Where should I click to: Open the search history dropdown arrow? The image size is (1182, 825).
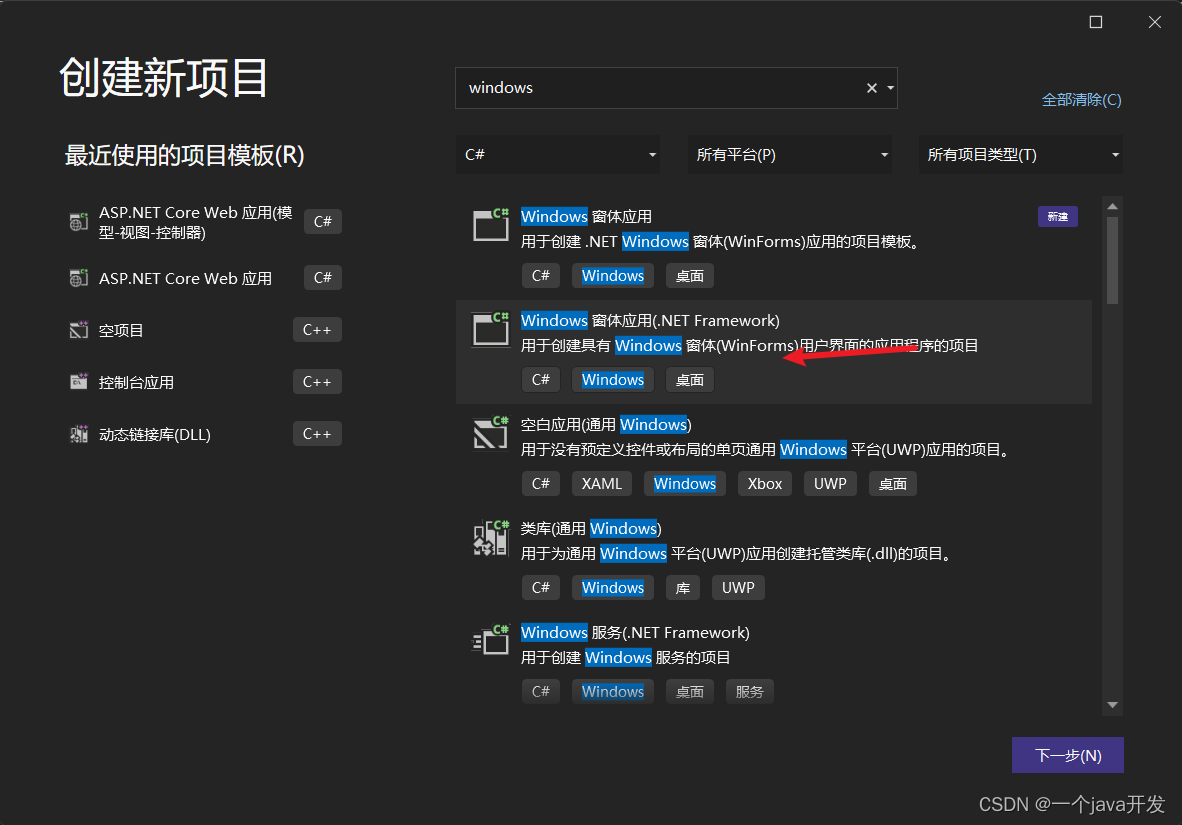coord(889,87)
